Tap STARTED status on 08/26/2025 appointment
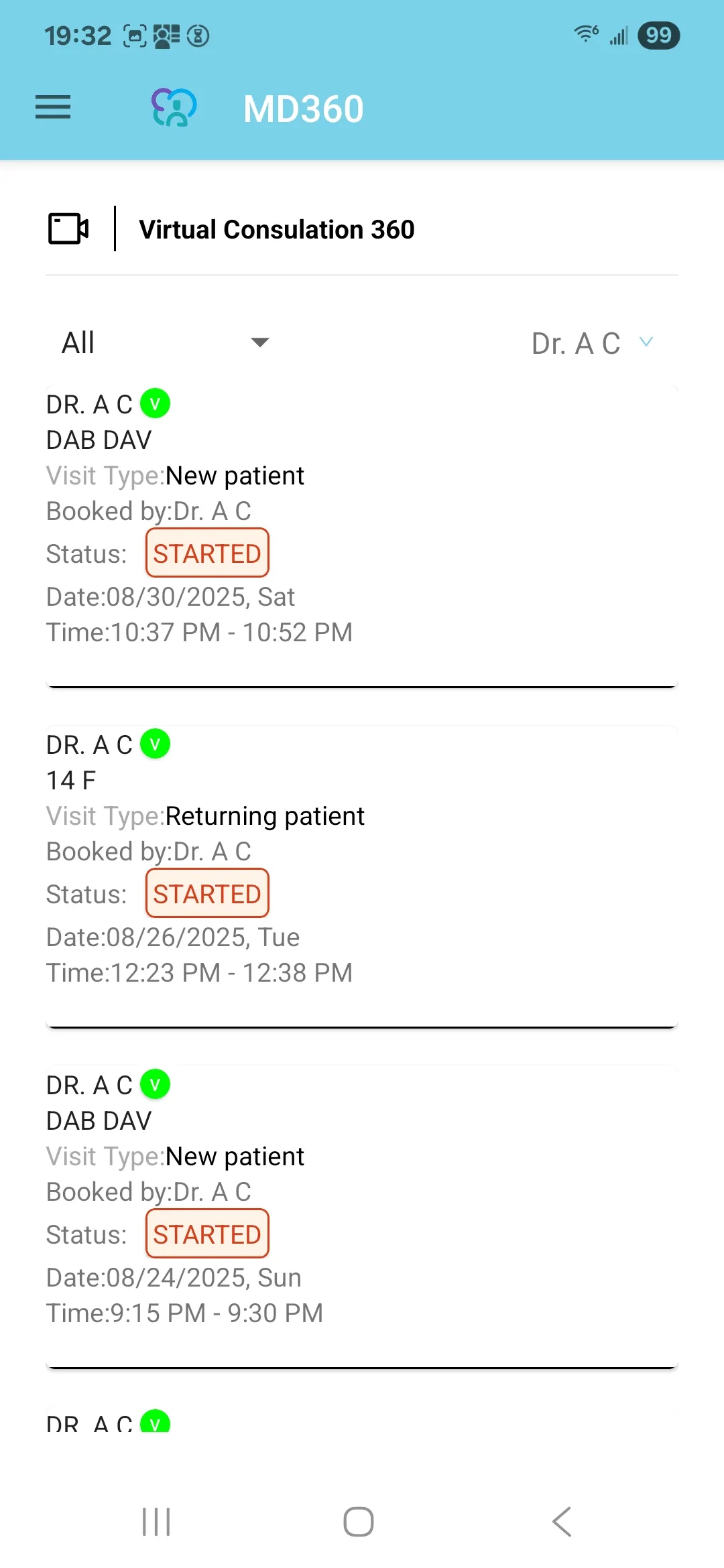Image resolution: width=724 pixels, height=1568 pixels. point(207,894)
